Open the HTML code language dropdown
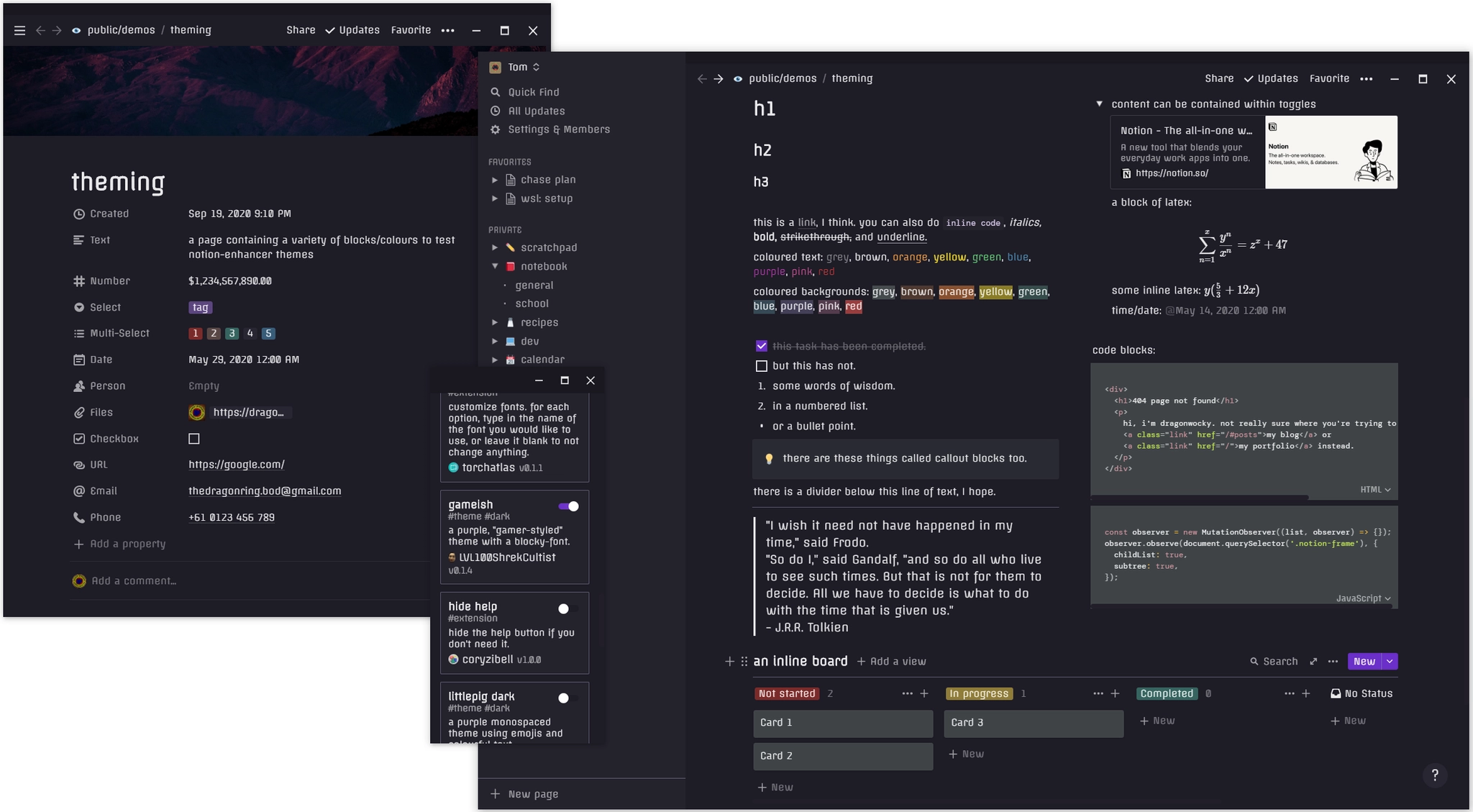The image size is (1473, 812). tap(1374, 490)
